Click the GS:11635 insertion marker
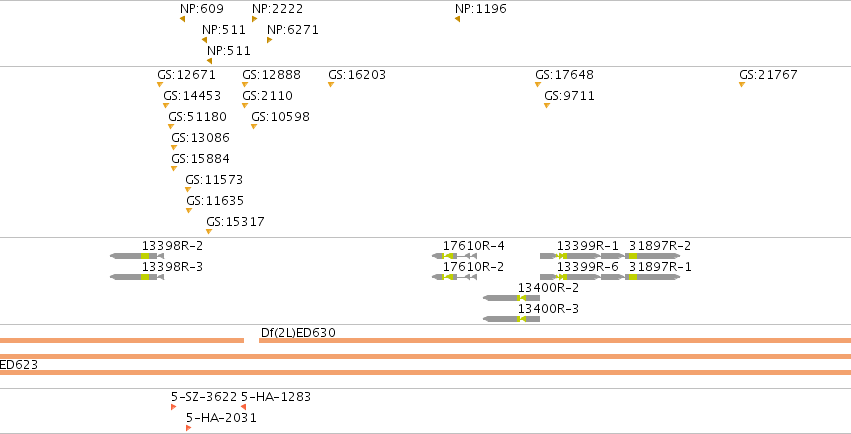 (x=189, y=210)
